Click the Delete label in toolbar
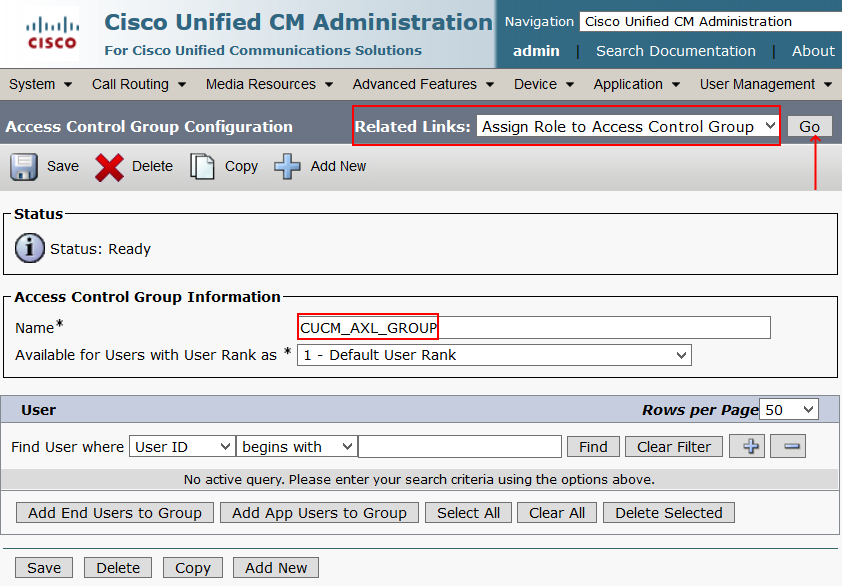 coord(153,167)
